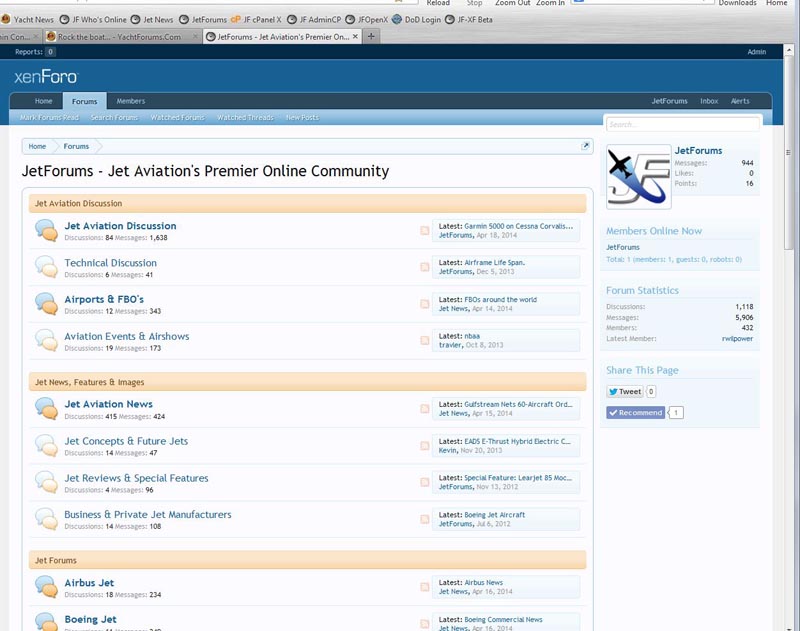
Task: Open RSS feed icon for Jet Aviation News
Action: 424,409
